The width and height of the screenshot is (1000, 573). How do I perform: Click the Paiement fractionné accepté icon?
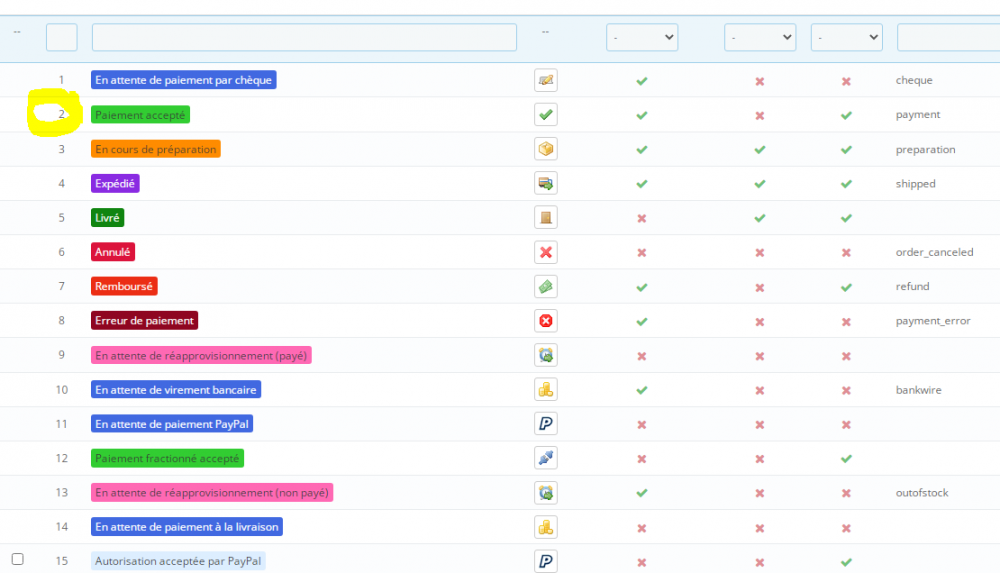(546, 458)
